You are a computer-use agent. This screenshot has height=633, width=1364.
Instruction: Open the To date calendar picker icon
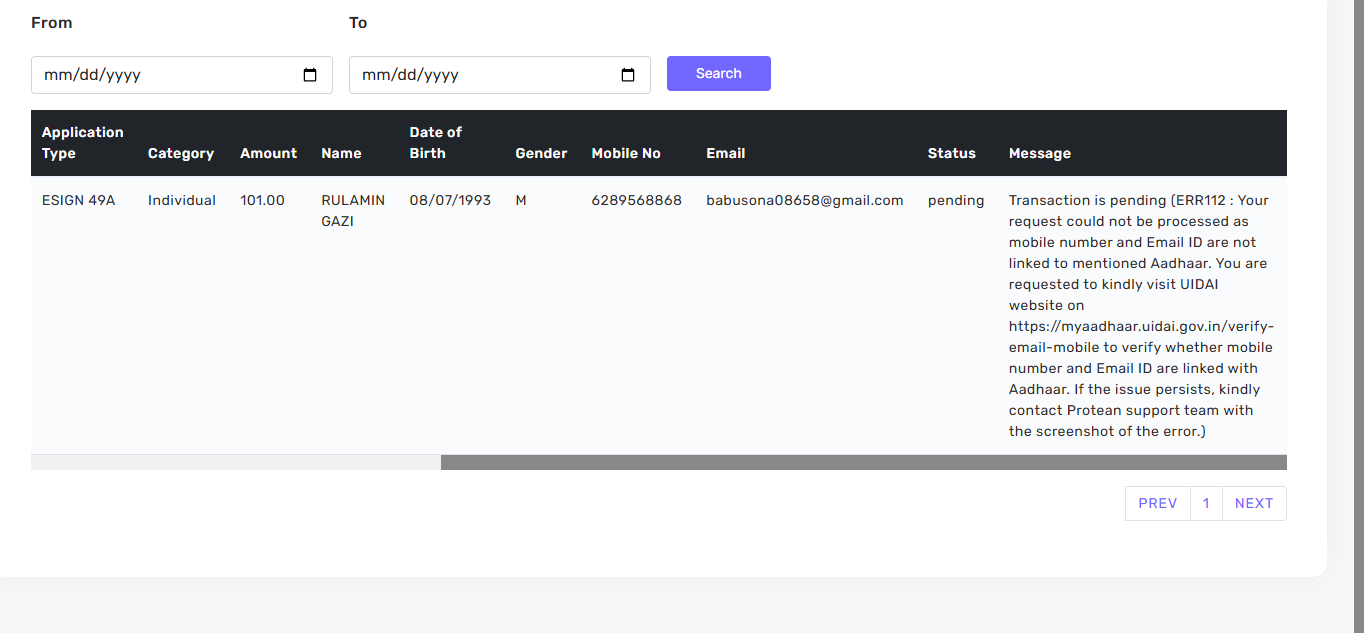[628, 75]
